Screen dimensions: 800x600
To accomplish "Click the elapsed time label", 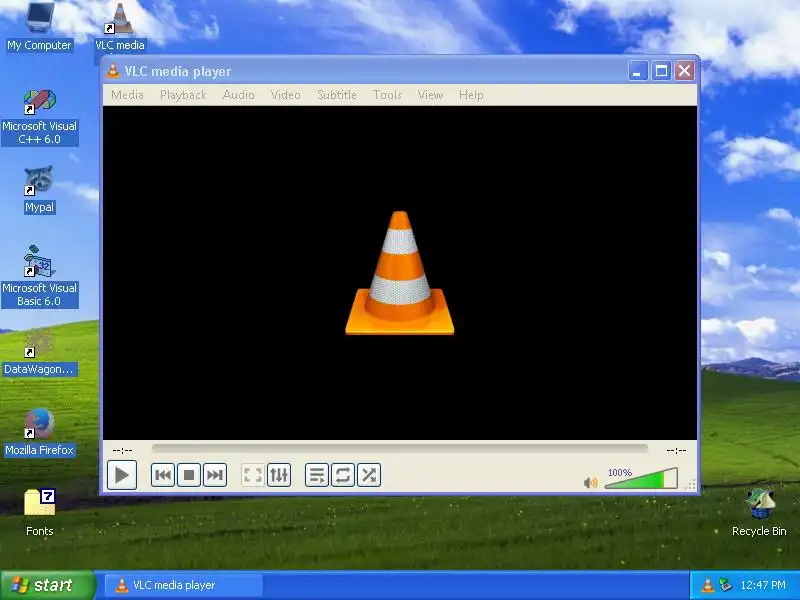I will [122, 450].
